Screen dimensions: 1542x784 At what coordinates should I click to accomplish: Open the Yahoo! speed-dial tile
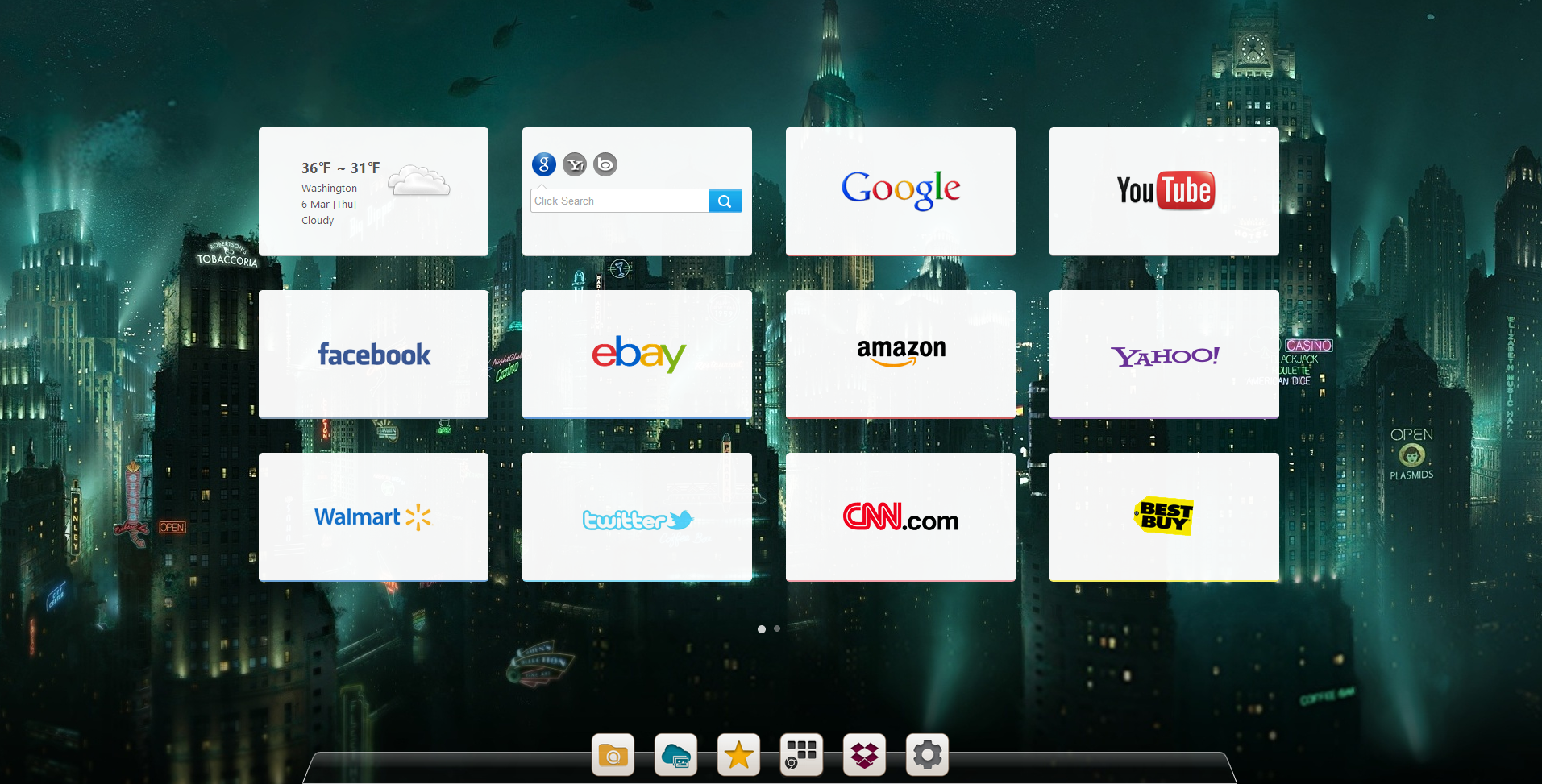[x=1164, y=354]
